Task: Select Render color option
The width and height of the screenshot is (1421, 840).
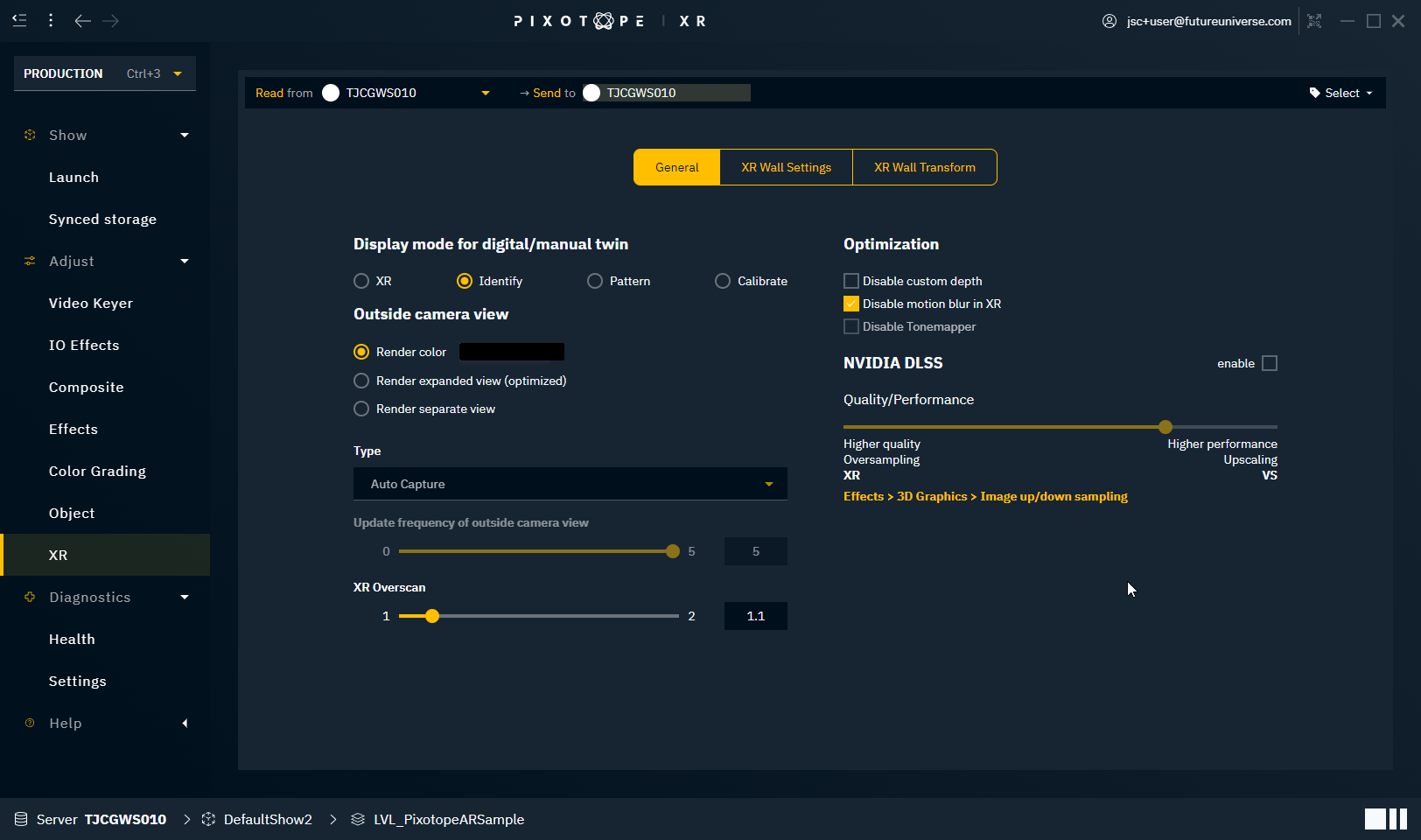Action: click(x=361, y=352)
